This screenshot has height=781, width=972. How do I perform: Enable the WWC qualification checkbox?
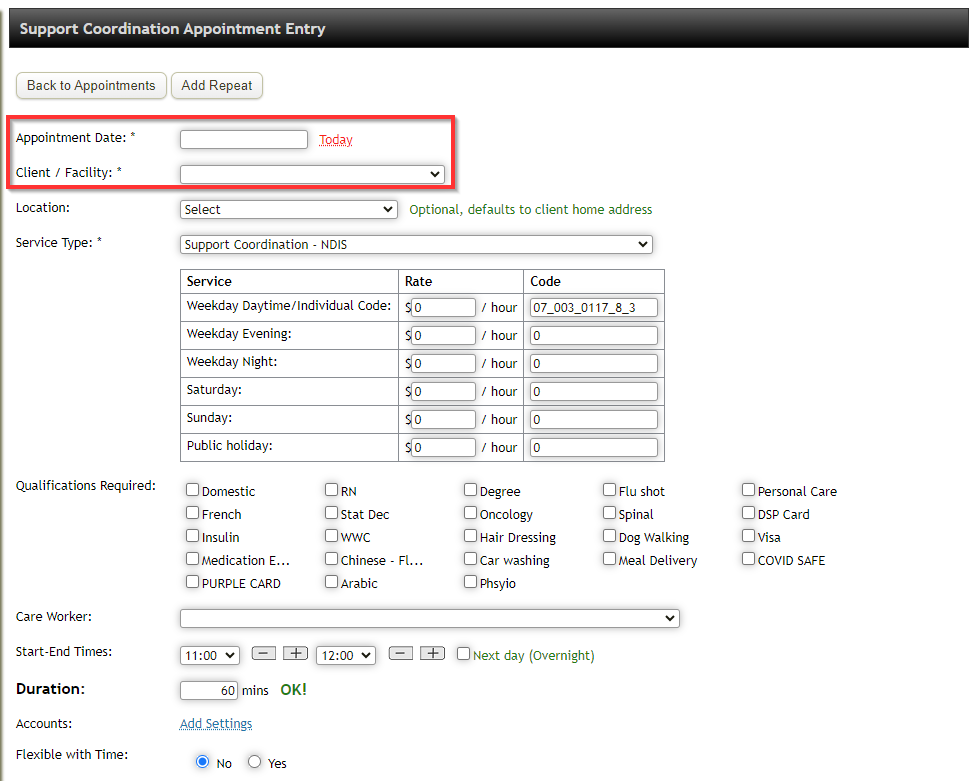click(331, 536)
